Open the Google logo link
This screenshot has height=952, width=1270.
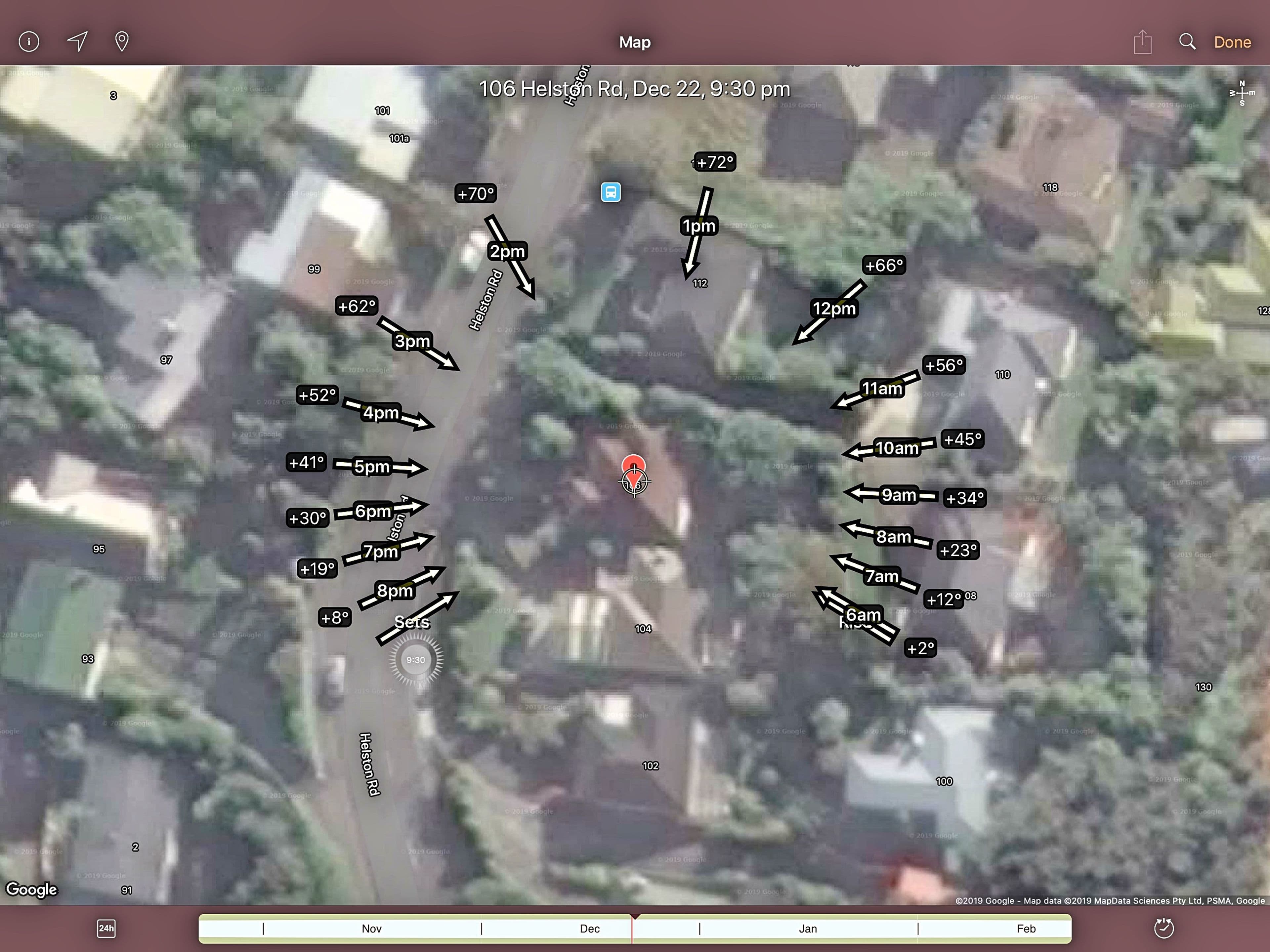[x=31, y=890]
